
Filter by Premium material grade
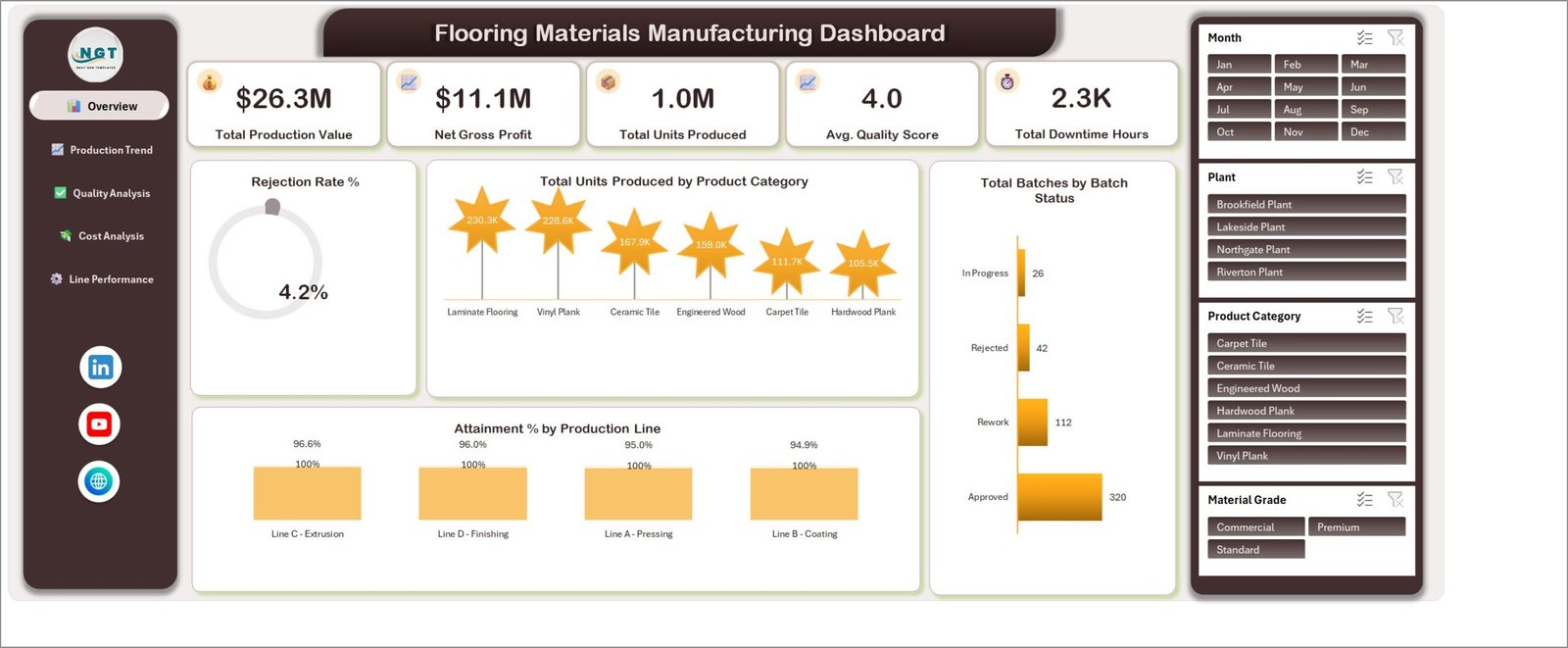click(x=1356, y=526)
